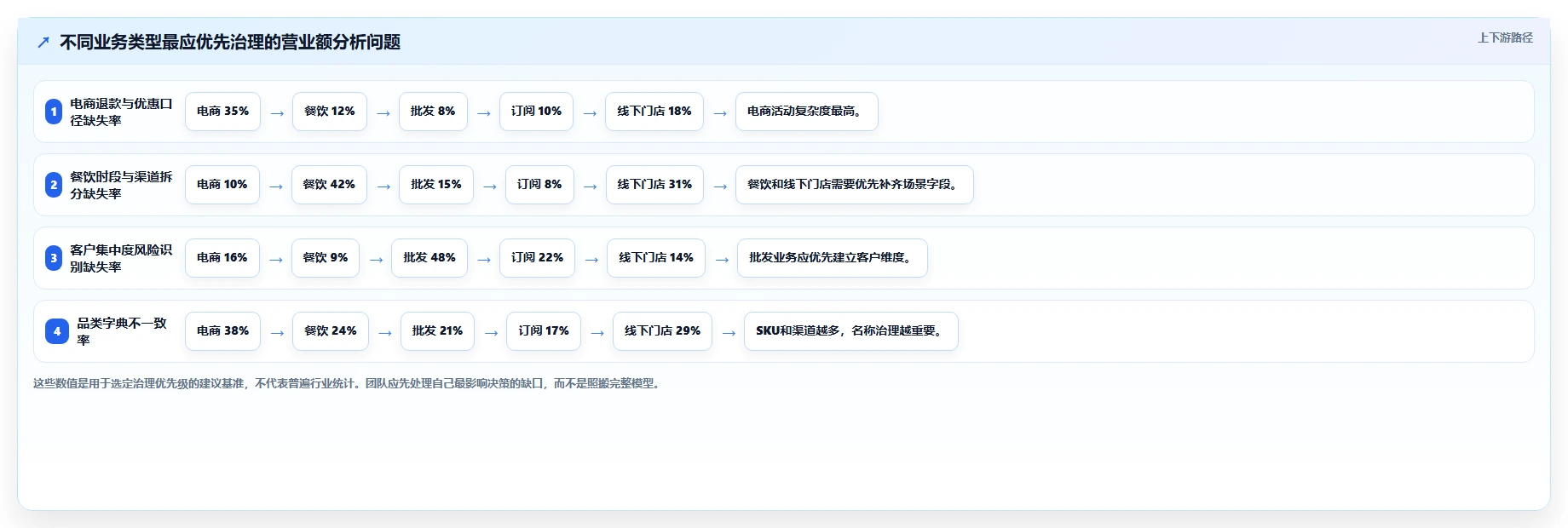Click the 餐饮 9% chip
1568x528 pixels.
pos(326,258)
